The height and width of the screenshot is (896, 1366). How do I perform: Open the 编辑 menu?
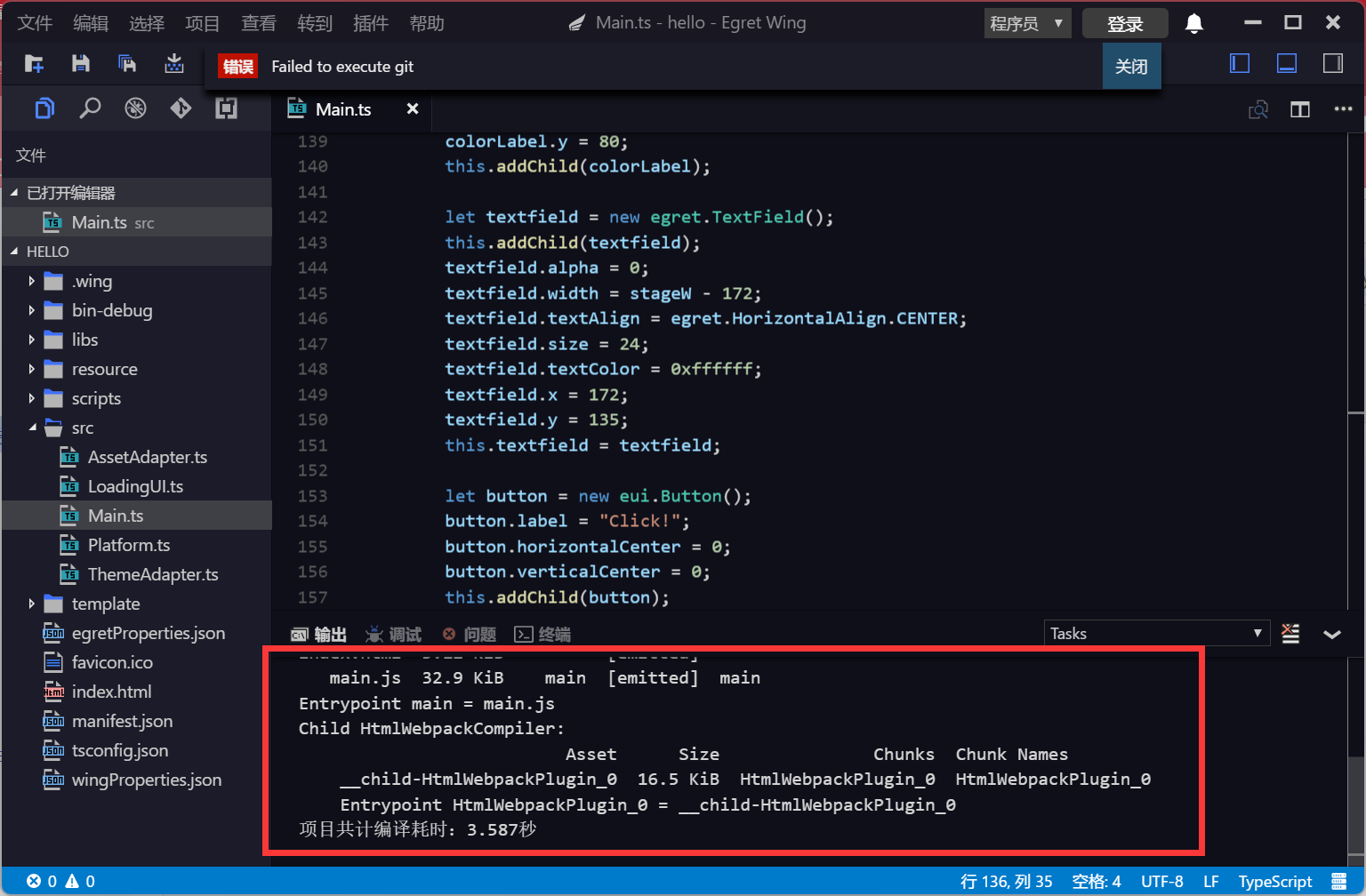(91, 23)
